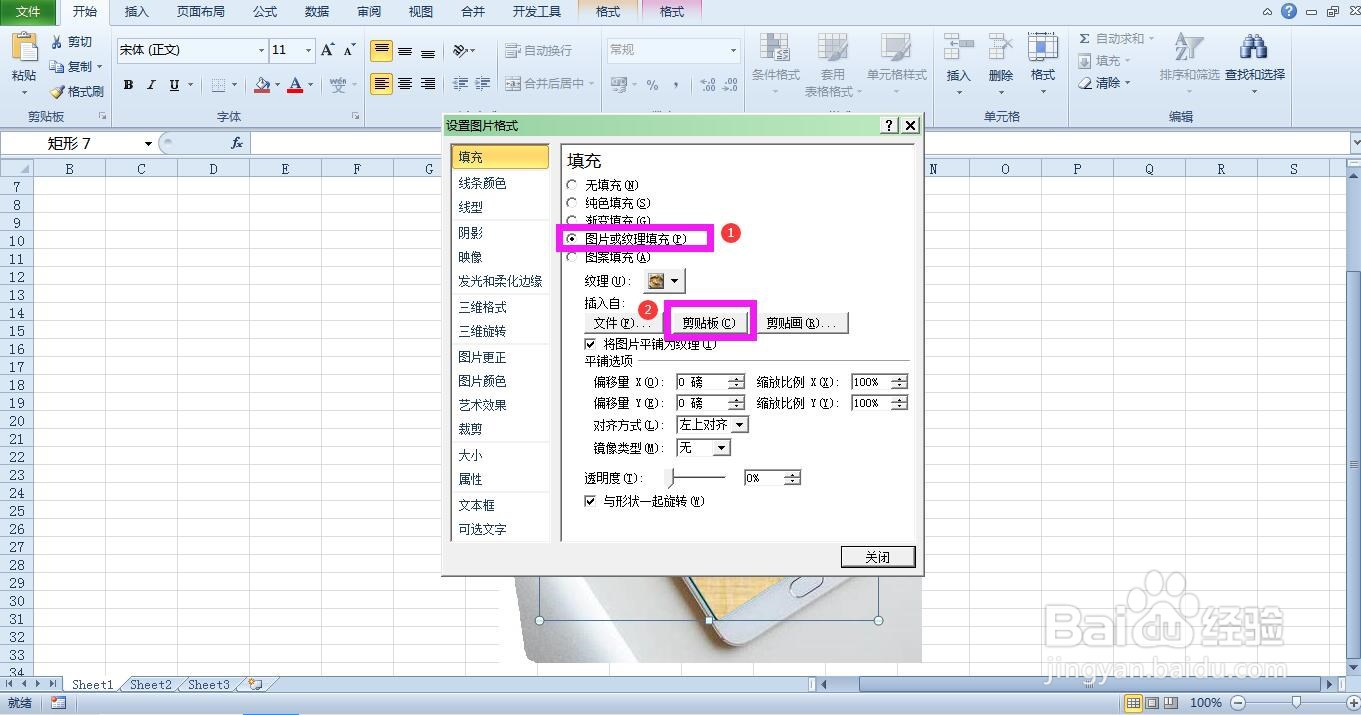Image resolution: width=1361 pixels, height=715 pixels.
Task: Switch to the 插入 ribbon tab
Action: (136, 12)
